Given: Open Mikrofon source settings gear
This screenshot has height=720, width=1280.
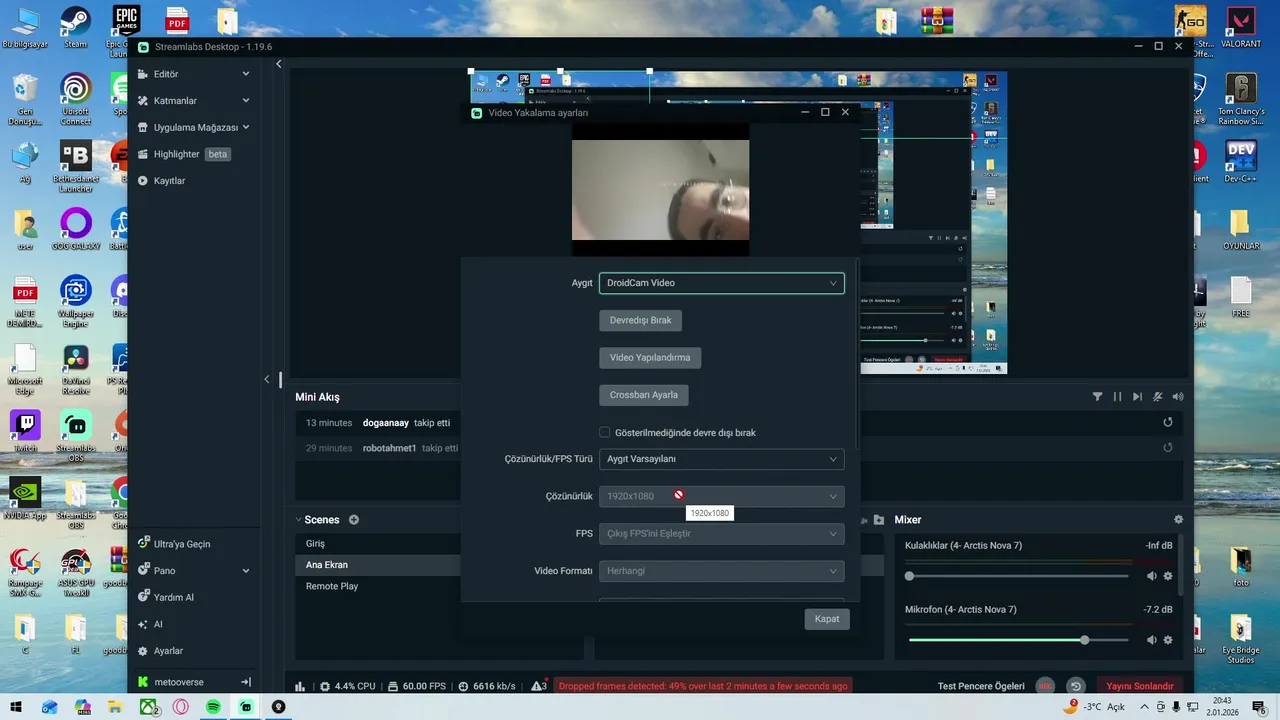Looking at the screenshot, I should (x=1167, y=640).
